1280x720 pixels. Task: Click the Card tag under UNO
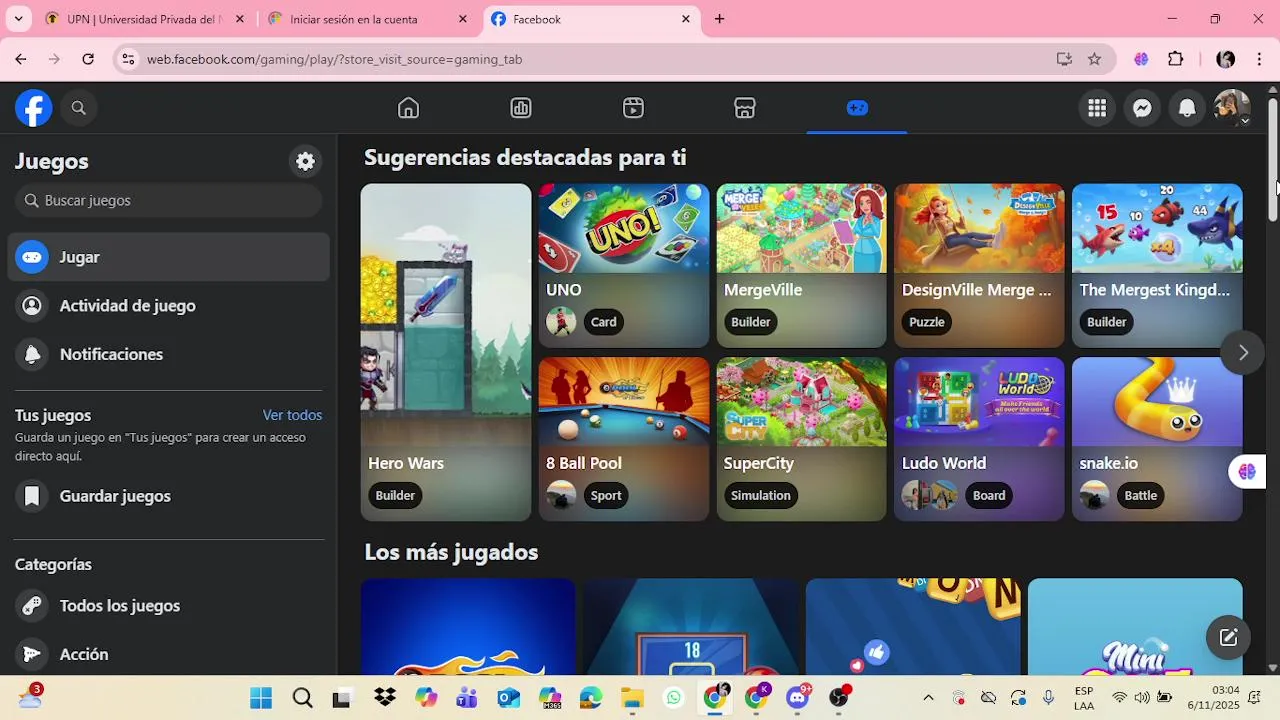click(603, 322)
